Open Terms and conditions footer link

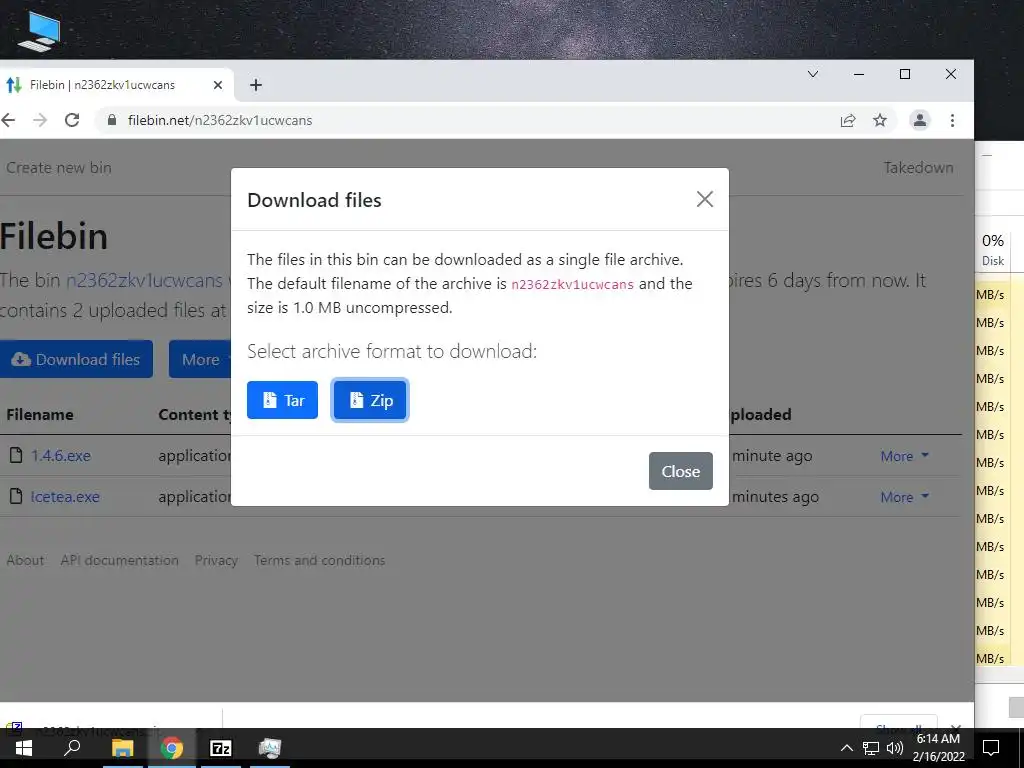click(x=319, y=560)
